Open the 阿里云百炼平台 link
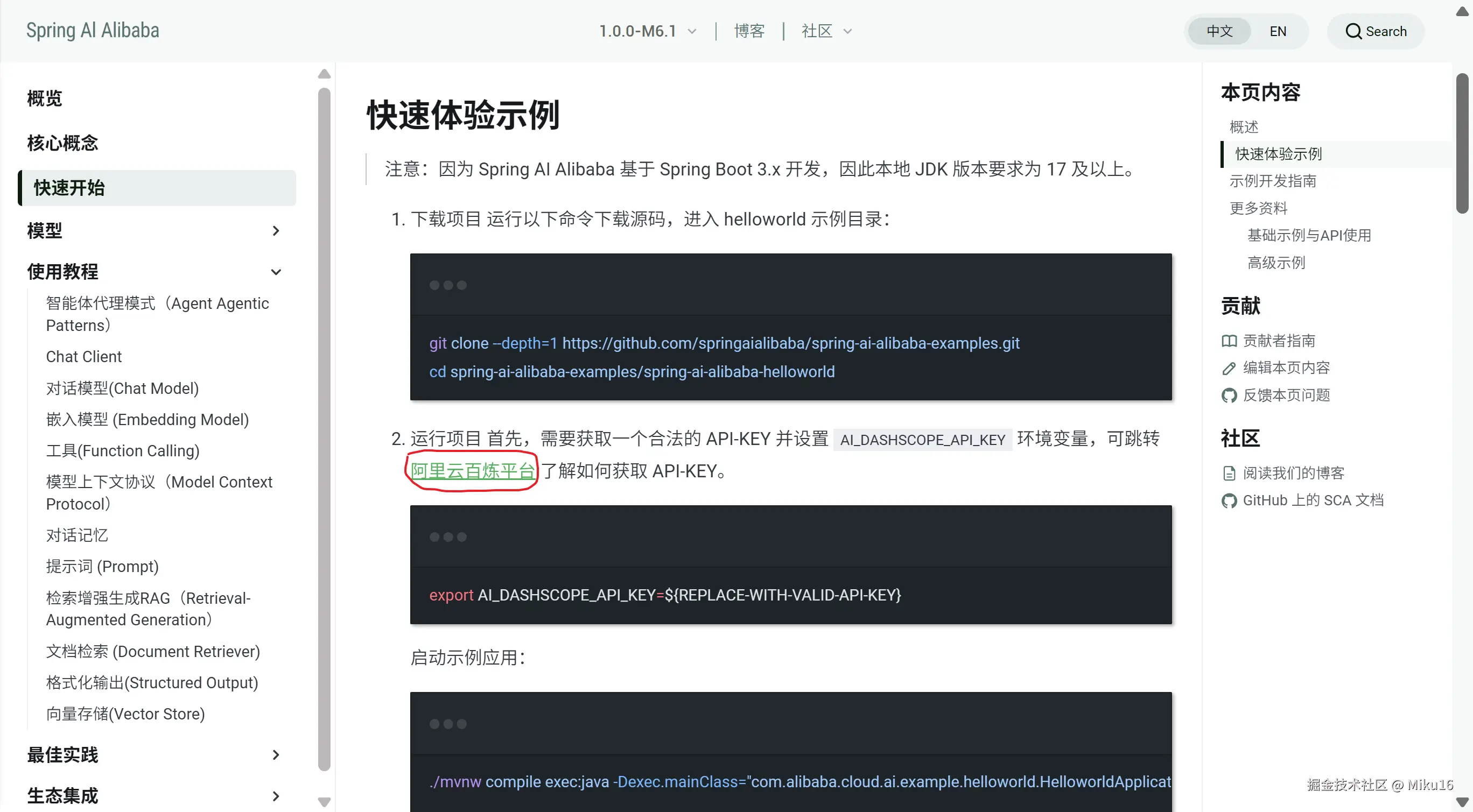The image size is (1473, 812). point(472,471)
